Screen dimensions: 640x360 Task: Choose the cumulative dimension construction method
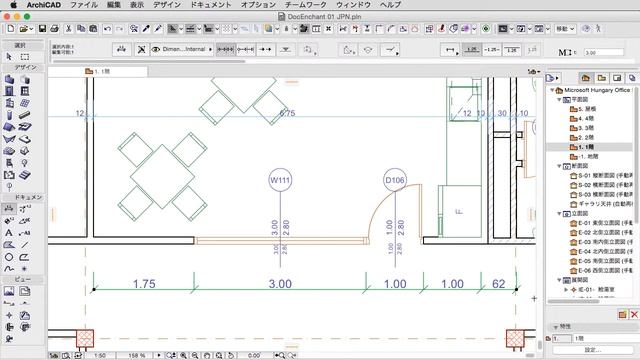coord(245,49)
